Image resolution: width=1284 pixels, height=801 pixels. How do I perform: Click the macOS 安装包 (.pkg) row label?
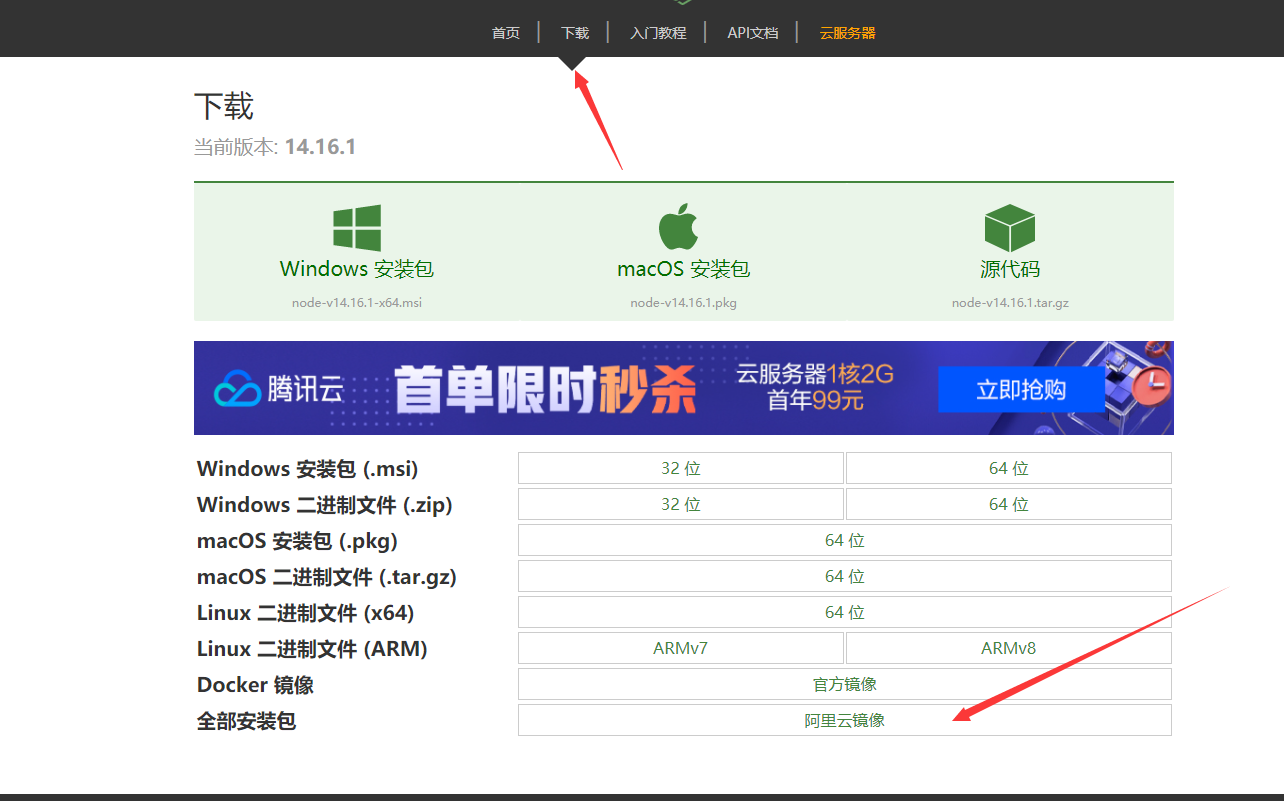click(x=297, y=541)
